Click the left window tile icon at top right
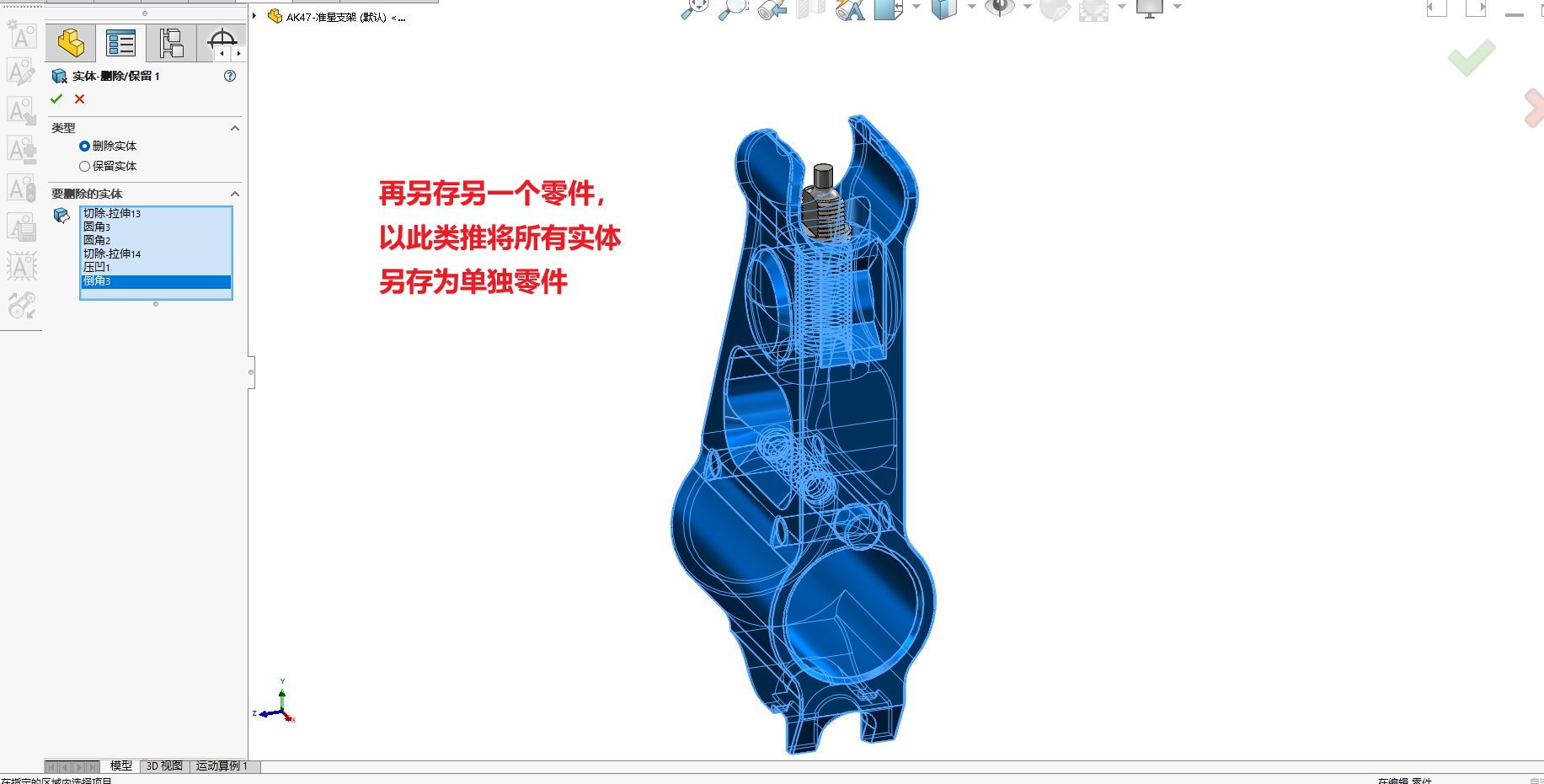The height and width of the screenshot is (784, 1544). click(1436, 8)
